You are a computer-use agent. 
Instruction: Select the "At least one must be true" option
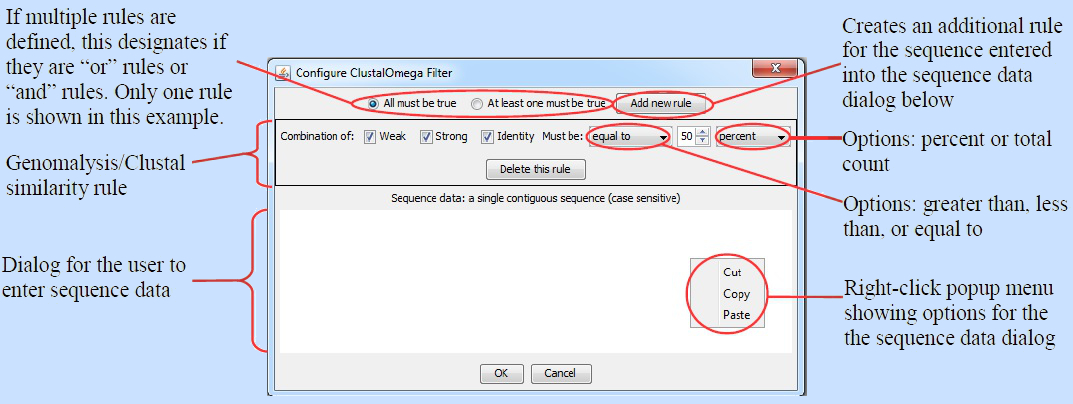(x=477, y=104)
